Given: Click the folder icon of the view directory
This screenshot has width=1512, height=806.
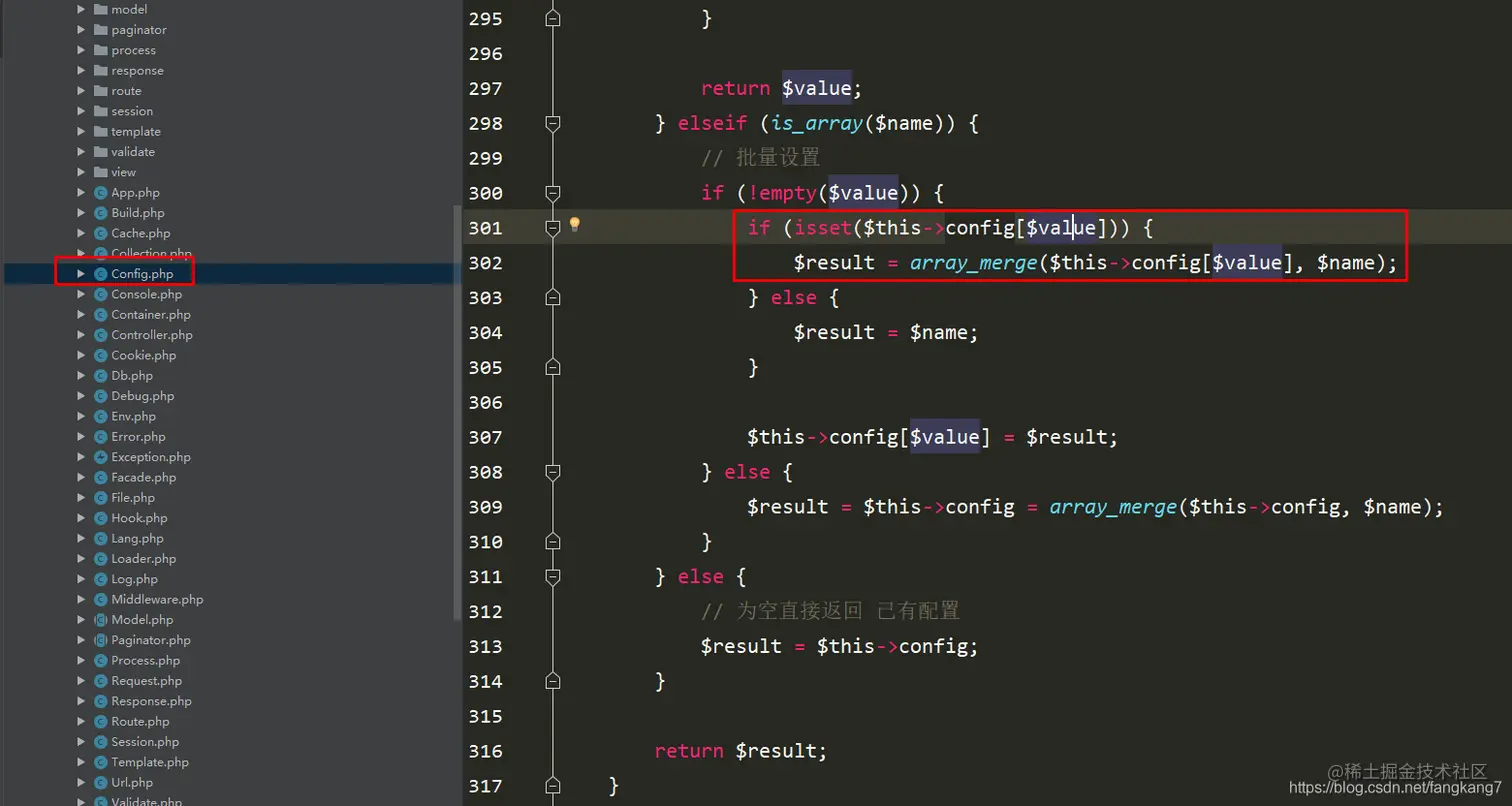Looking at the screenshot, I should 101,172.
